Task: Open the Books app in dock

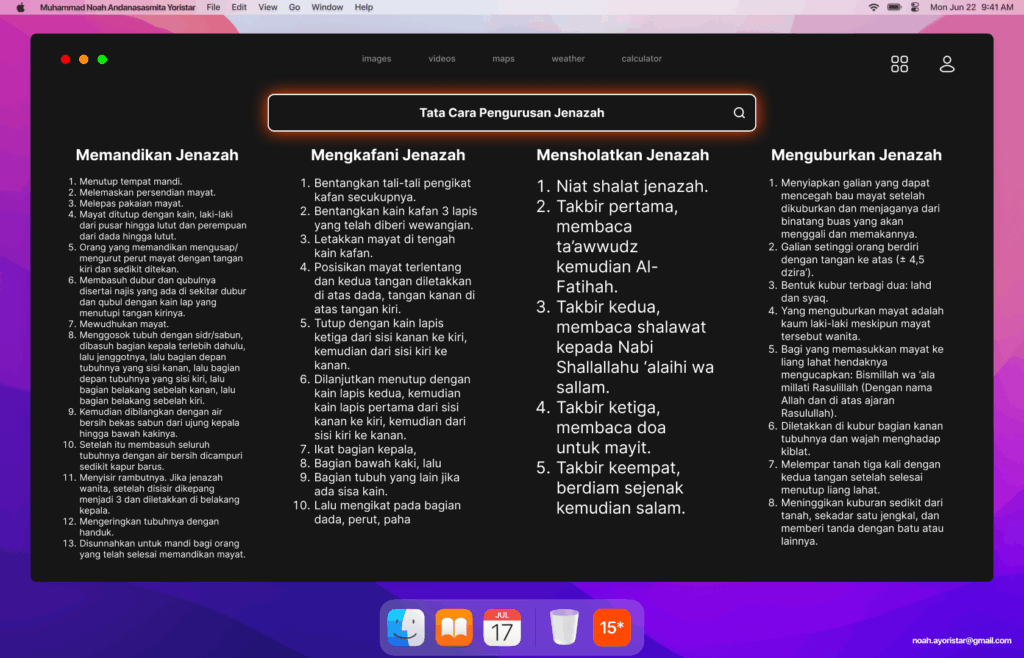Action: coord(454,628)
